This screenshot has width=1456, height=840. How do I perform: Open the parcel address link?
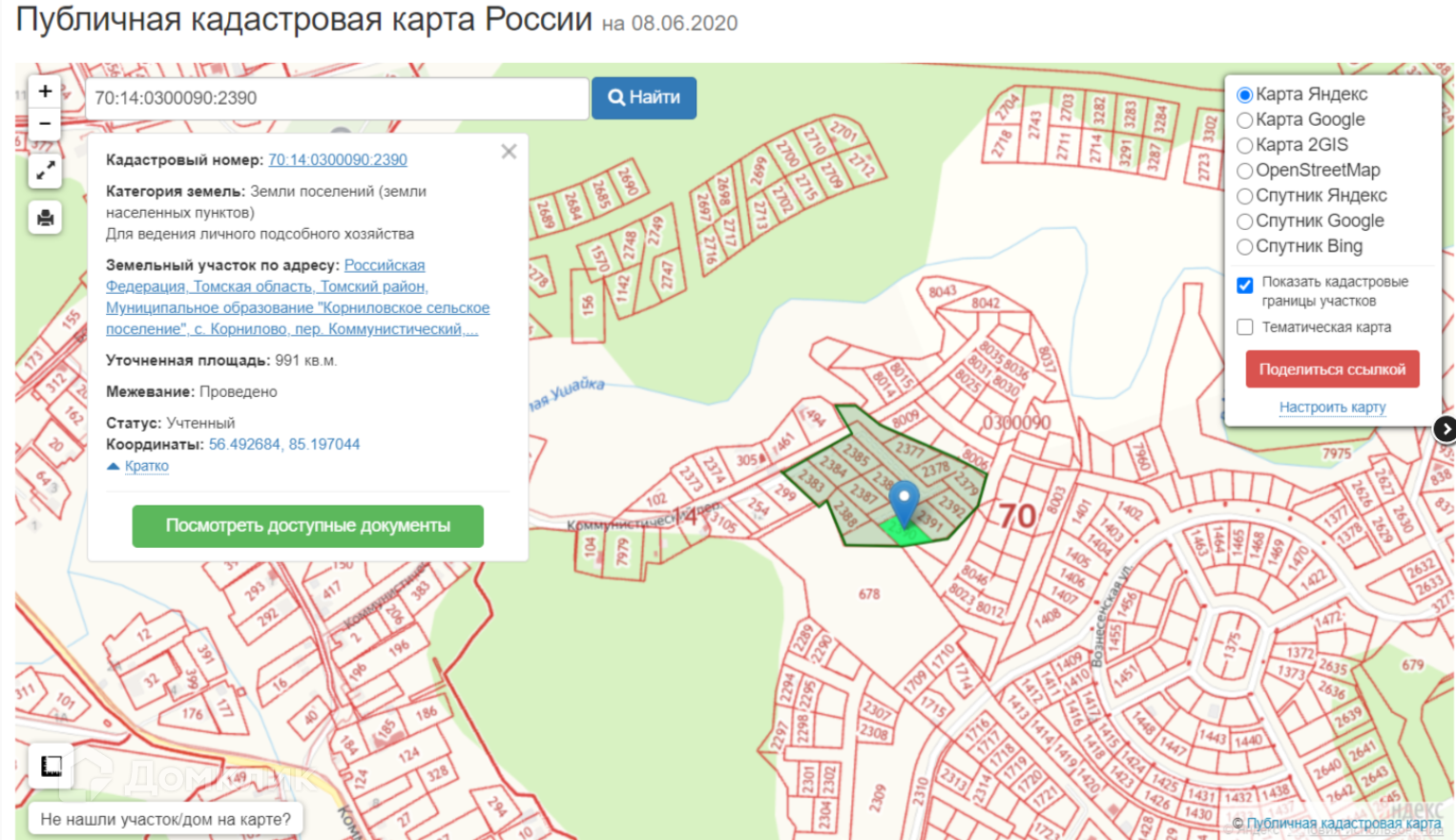click(x=298, y=297)
